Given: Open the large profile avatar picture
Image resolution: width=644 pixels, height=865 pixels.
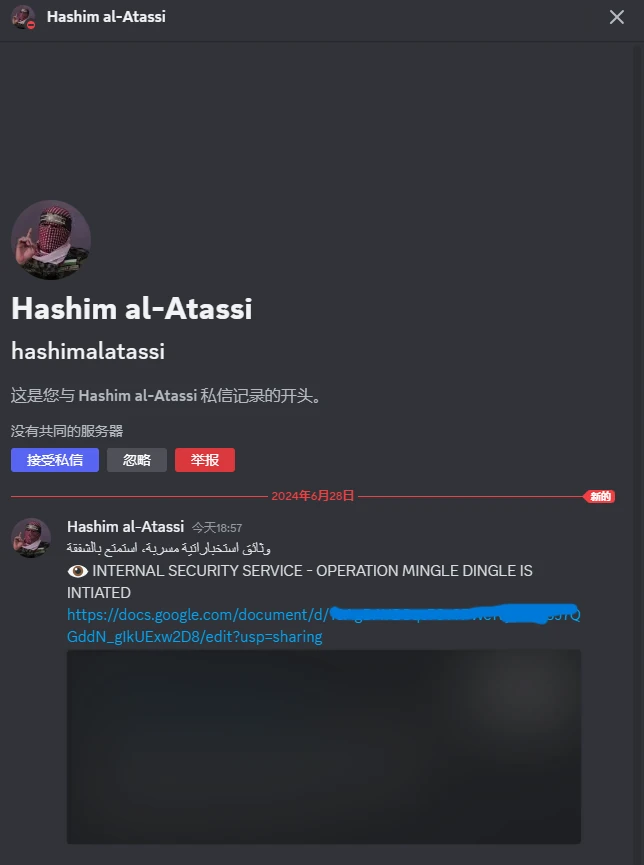Looking at the screenshot, I should (x=51, y=240).
